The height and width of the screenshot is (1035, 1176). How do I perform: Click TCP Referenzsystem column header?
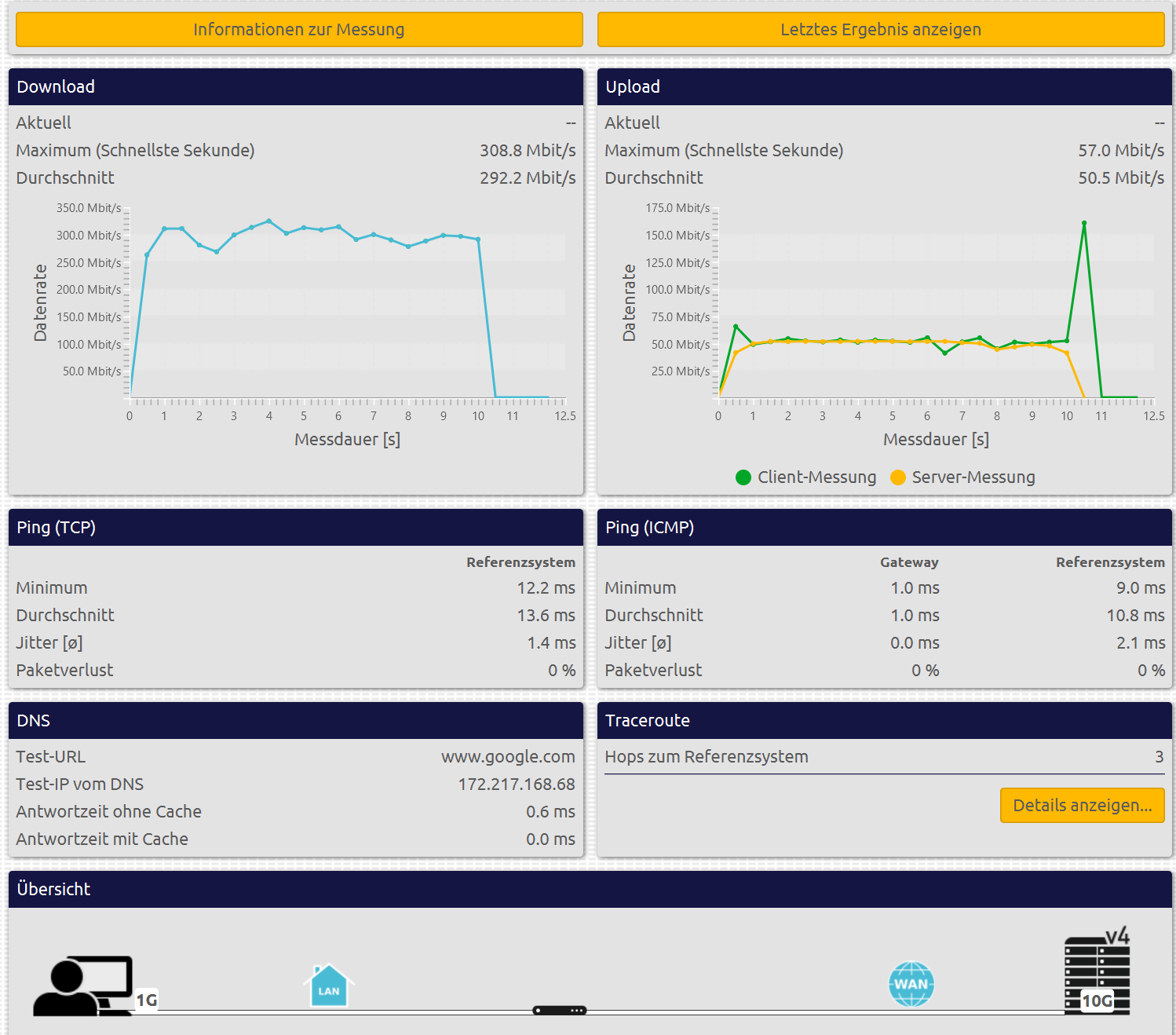[x=520, y=562]
